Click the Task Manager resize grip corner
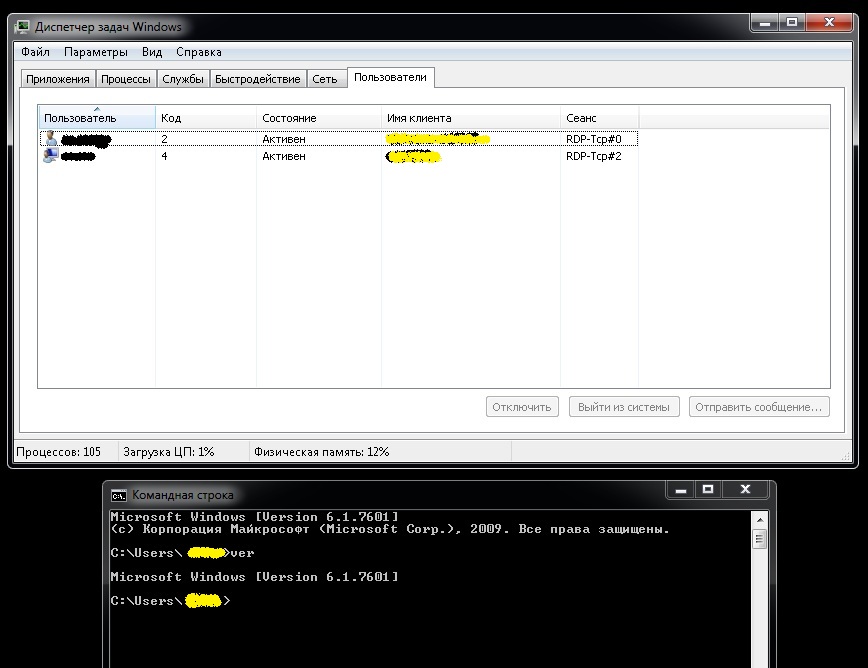 point(846,455)
